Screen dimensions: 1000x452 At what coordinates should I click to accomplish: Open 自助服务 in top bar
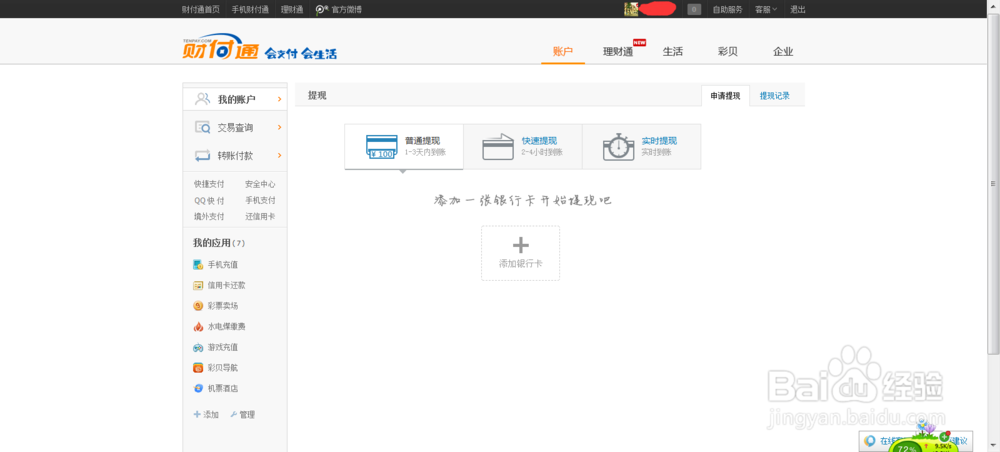[728, 9]
